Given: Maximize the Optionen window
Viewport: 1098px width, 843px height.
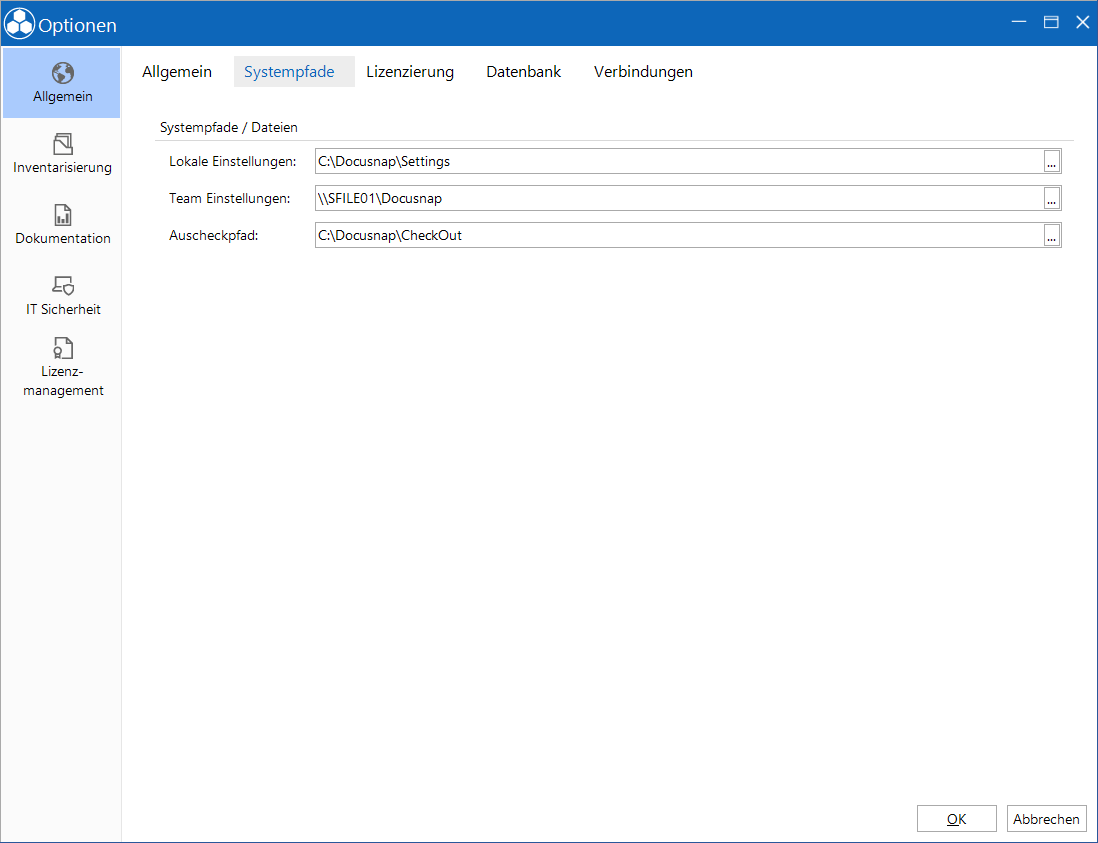Looking at the screenshot, I should pyautogui.click(x=1051, y=22).
